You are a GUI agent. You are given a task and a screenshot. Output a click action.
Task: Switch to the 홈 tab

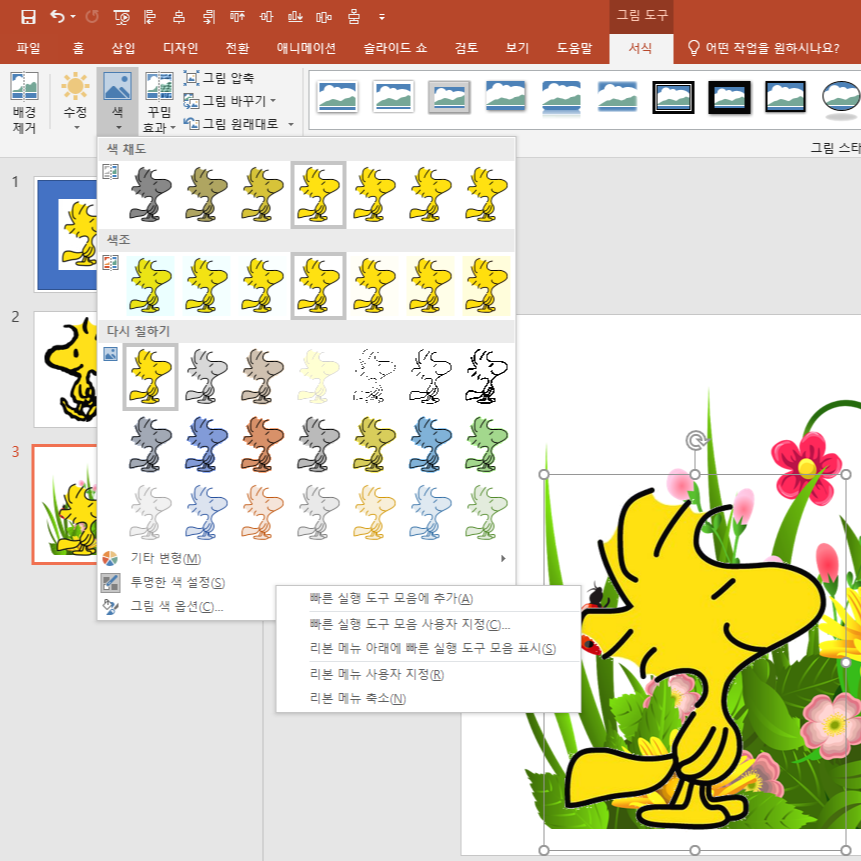click(79, 48)
